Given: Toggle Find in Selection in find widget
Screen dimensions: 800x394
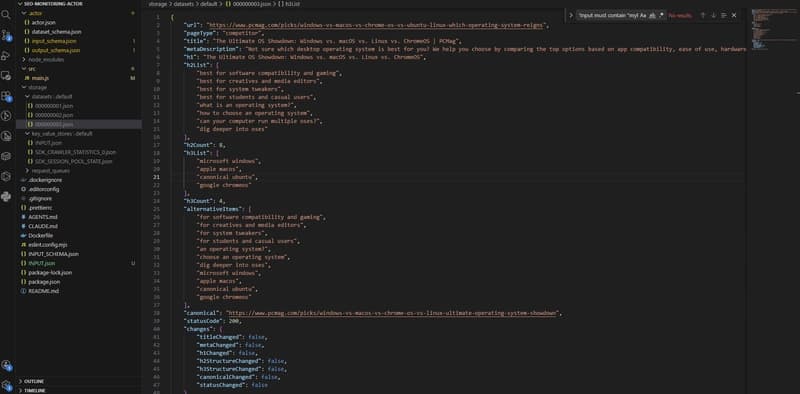Looking at the screenshot, I should tap(723, 15).
